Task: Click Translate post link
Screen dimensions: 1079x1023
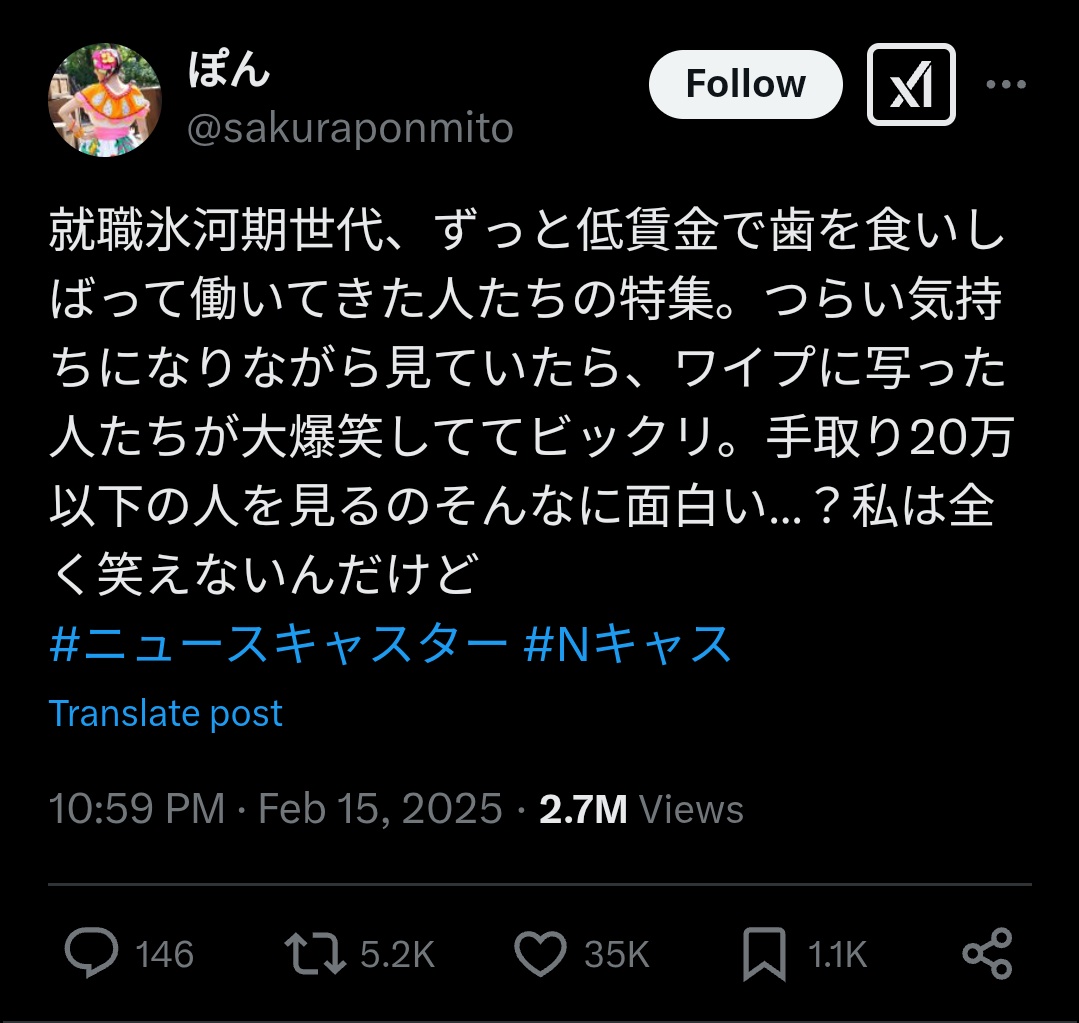Action: [x=166, y=713]
